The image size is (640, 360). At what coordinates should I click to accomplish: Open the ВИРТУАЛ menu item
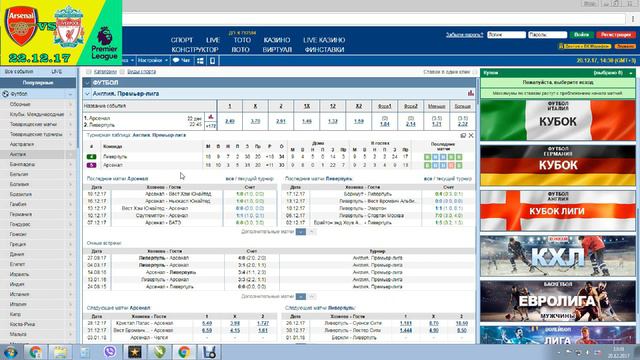[277, 50]
